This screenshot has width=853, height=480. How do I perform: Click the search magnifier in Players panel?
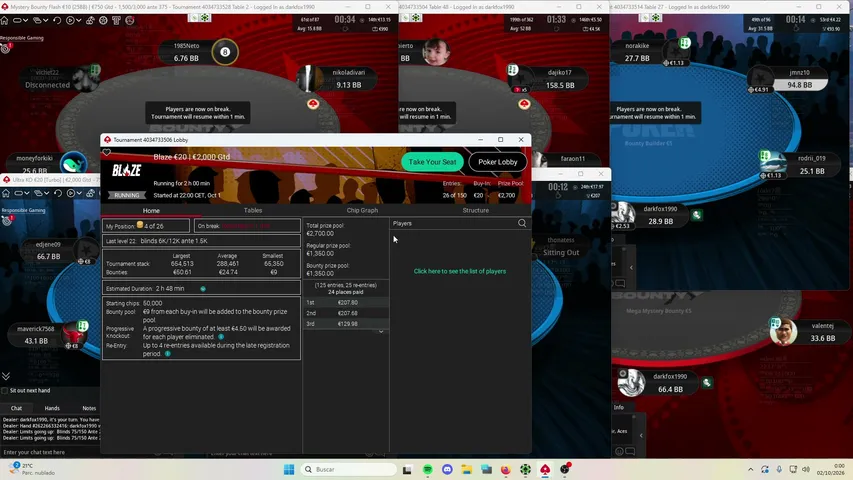(x=522, y=223)
